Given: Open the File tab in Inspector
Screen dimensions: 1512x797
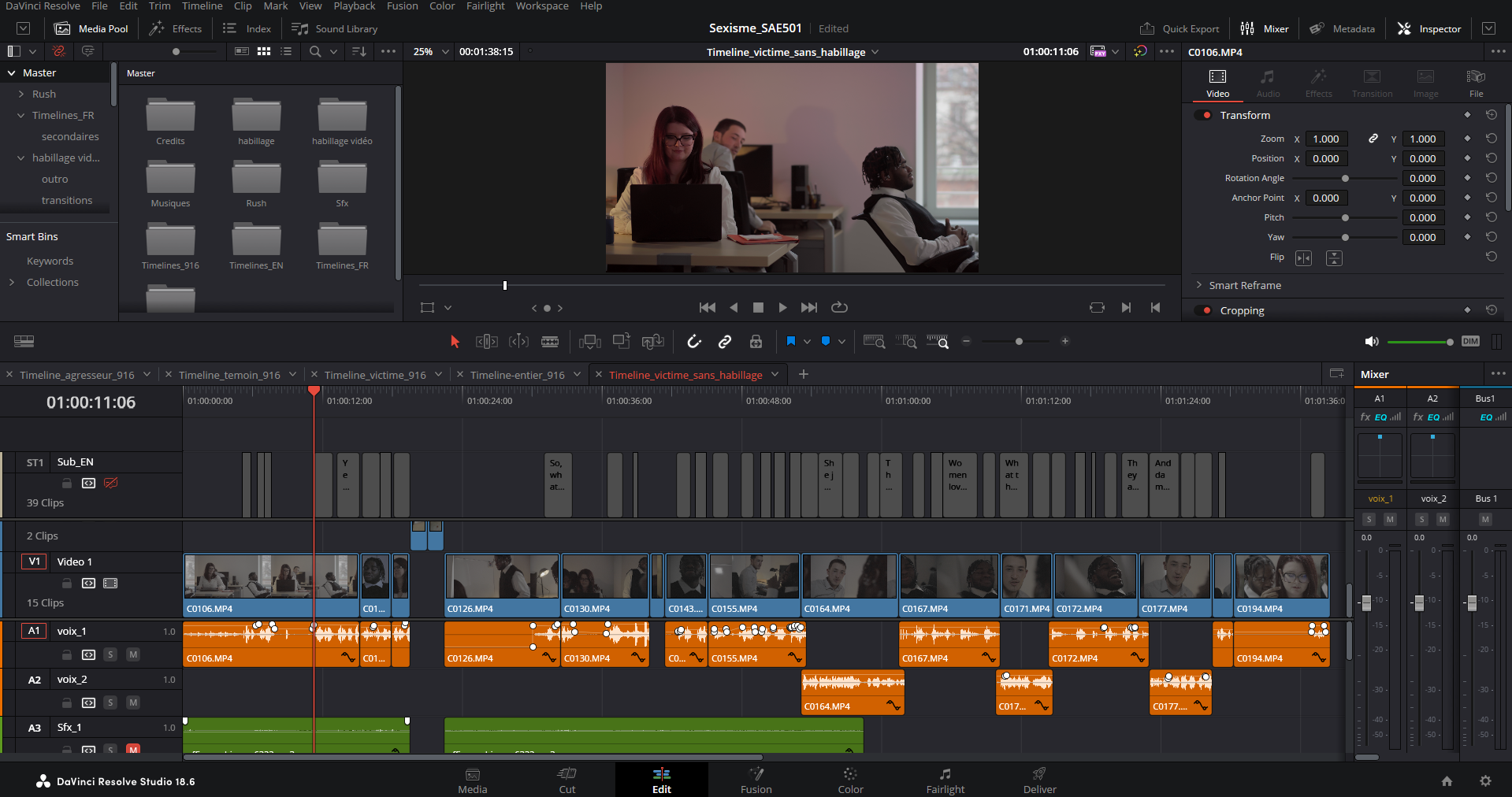Looking at the screenshot, I should pyautogui.click(x=1476, y=83).
